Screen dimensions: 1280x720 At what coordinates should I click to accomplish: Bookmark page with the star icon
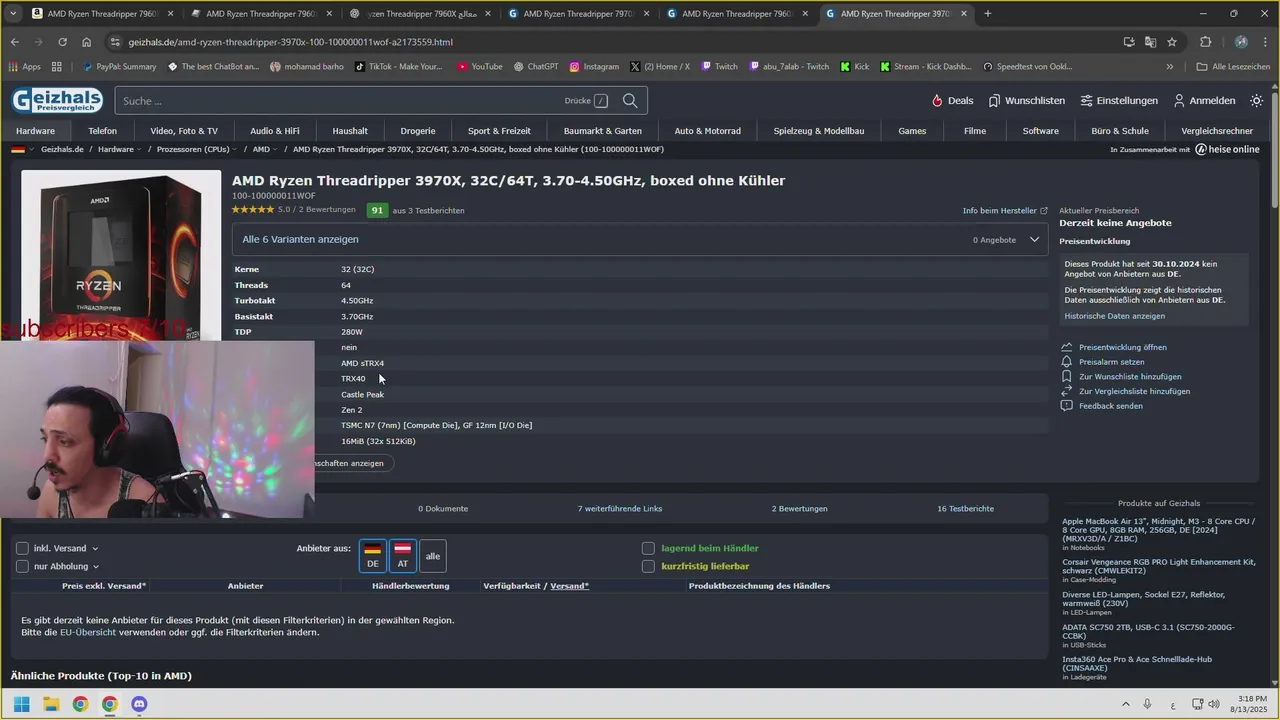1172,42
